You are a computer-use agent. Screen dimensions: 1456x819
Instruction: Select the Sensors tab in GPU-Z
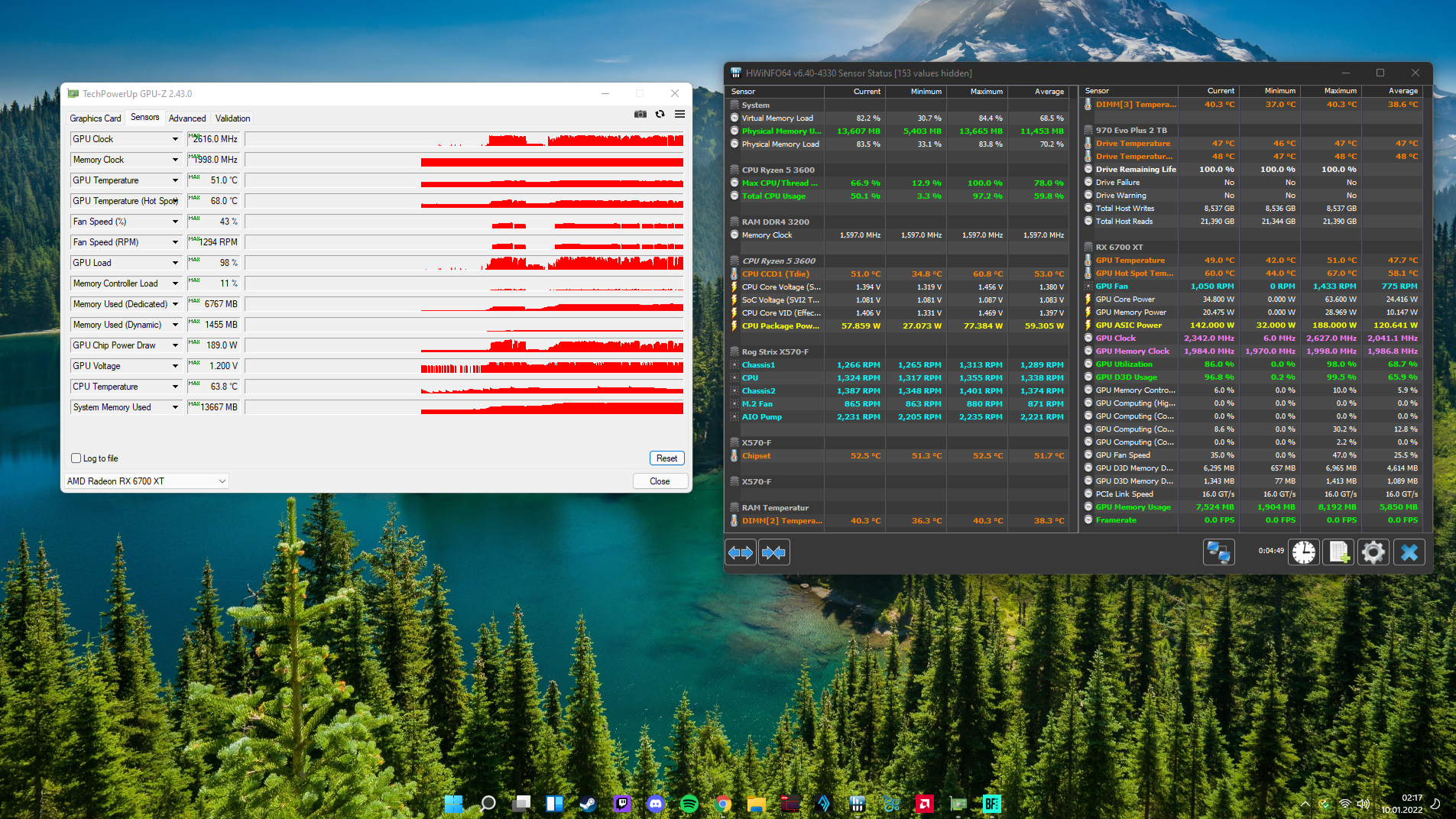(145, 117)
